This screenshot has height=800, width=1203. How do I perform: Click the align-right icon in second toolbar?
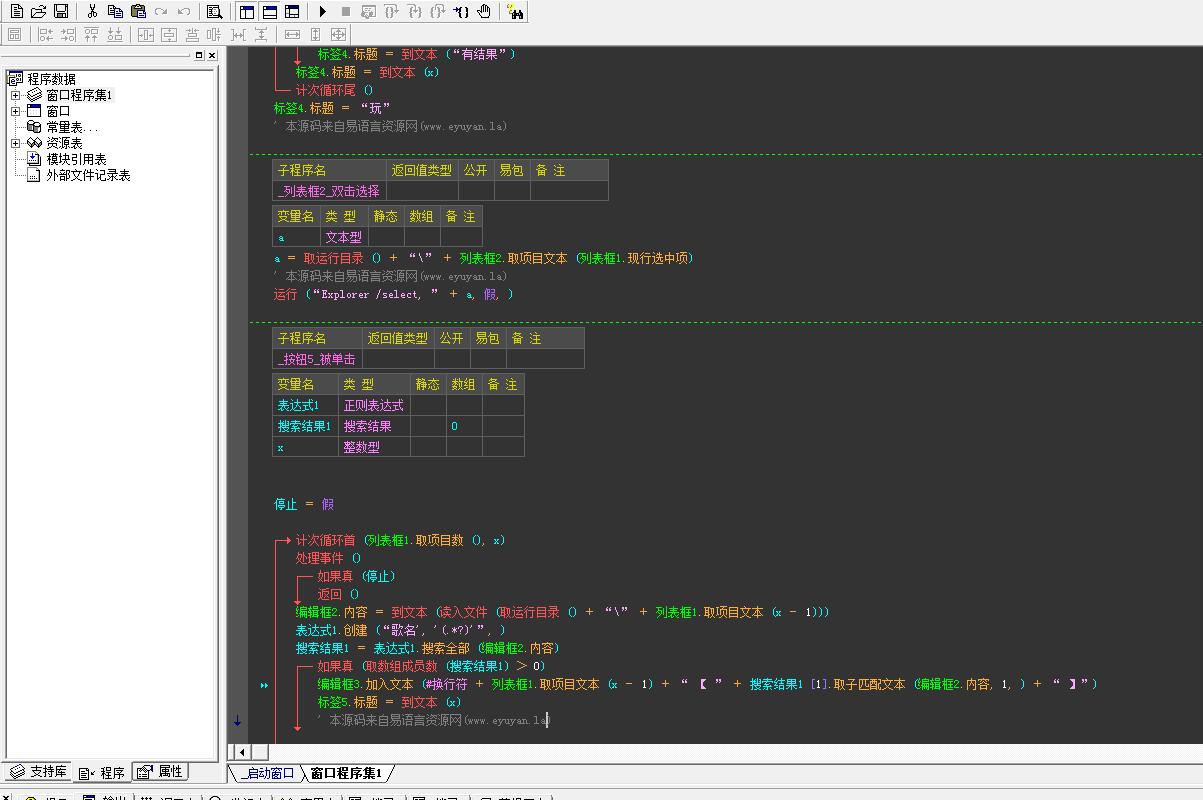[x=68, y=35]
